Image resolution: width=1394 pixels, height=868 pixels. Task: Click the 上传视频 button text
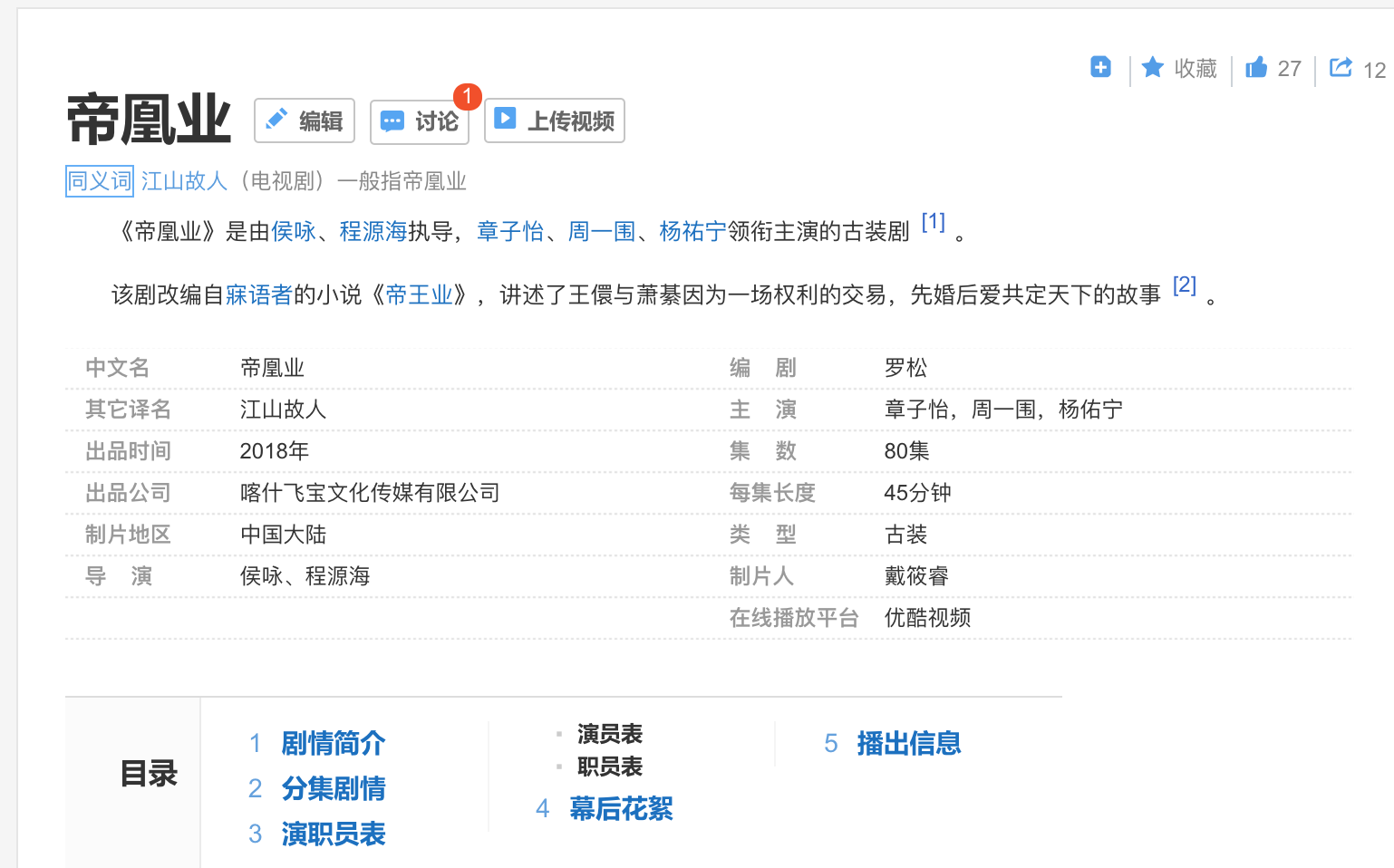click(571, 121)
